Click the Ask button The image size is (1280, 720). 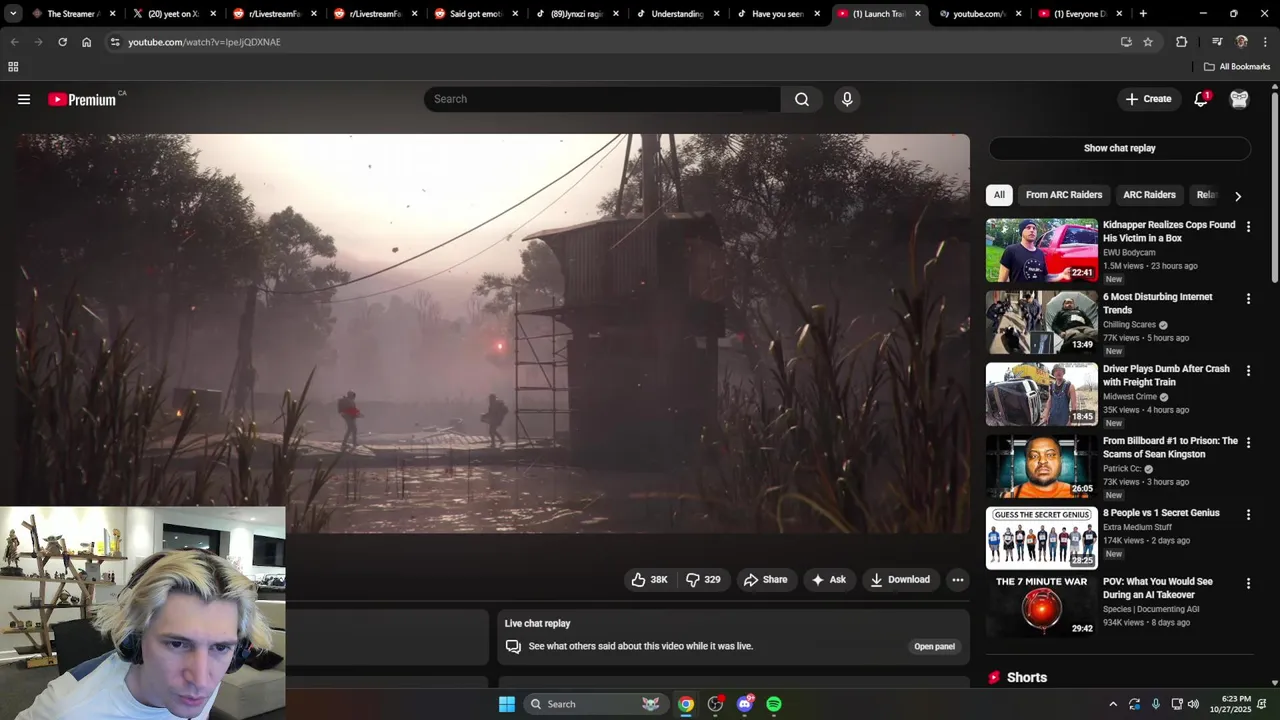(829, 580)
